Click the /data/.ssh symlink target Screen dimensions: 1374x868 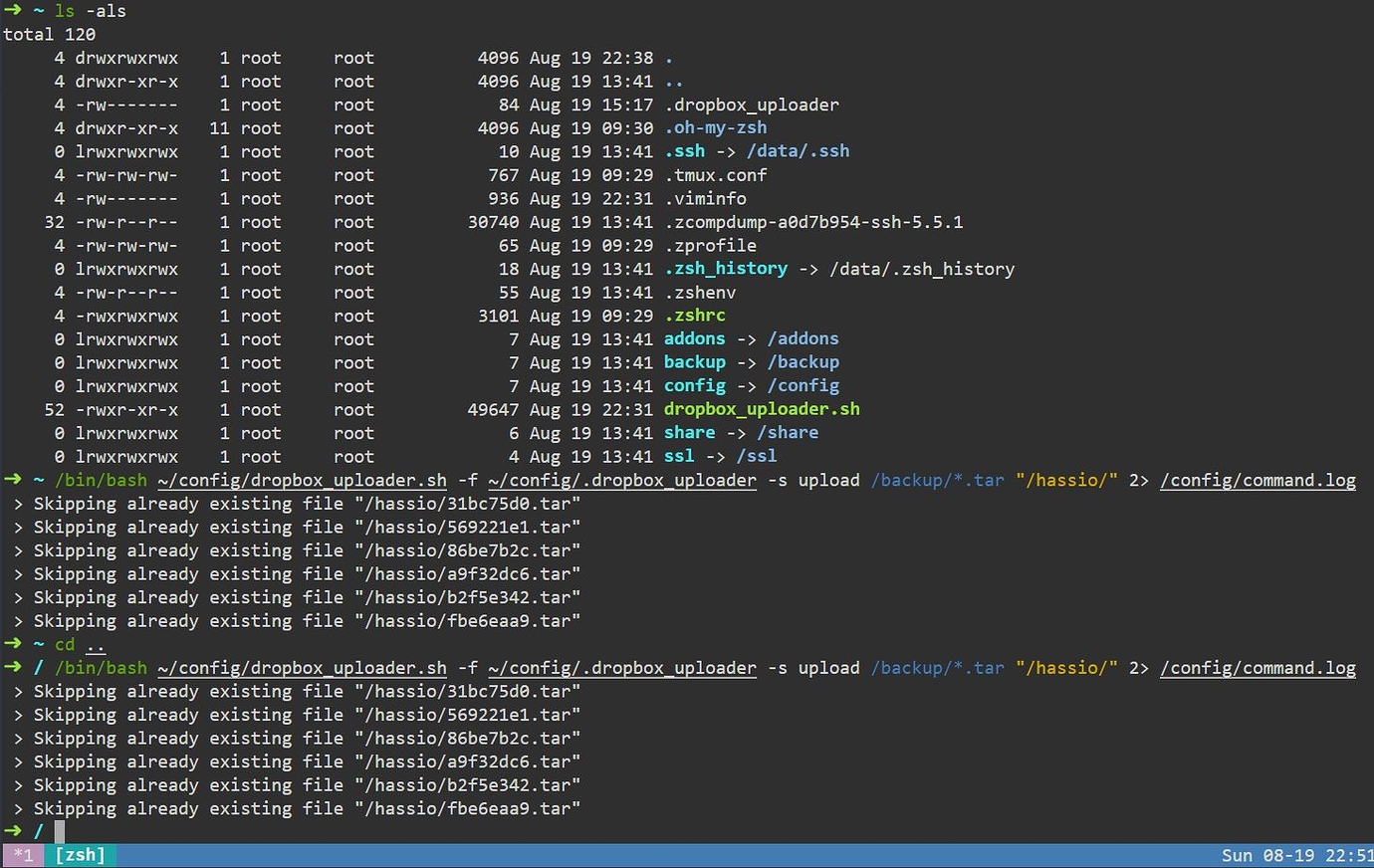point(798,151)
